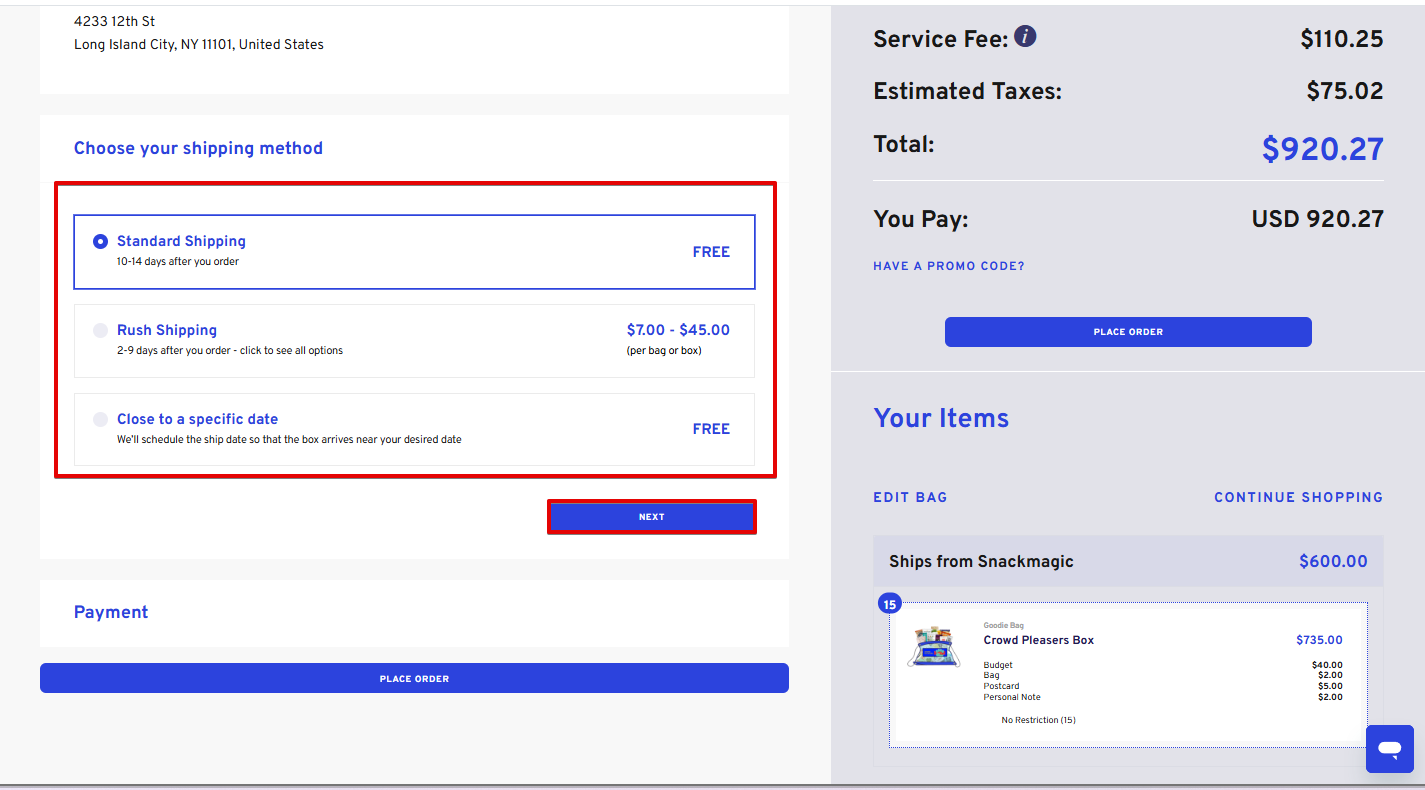Viewport: 1425px width, 790px height.
Task: Click the Crowd Pleasers Box product image
Action: (x=933, y=647)
